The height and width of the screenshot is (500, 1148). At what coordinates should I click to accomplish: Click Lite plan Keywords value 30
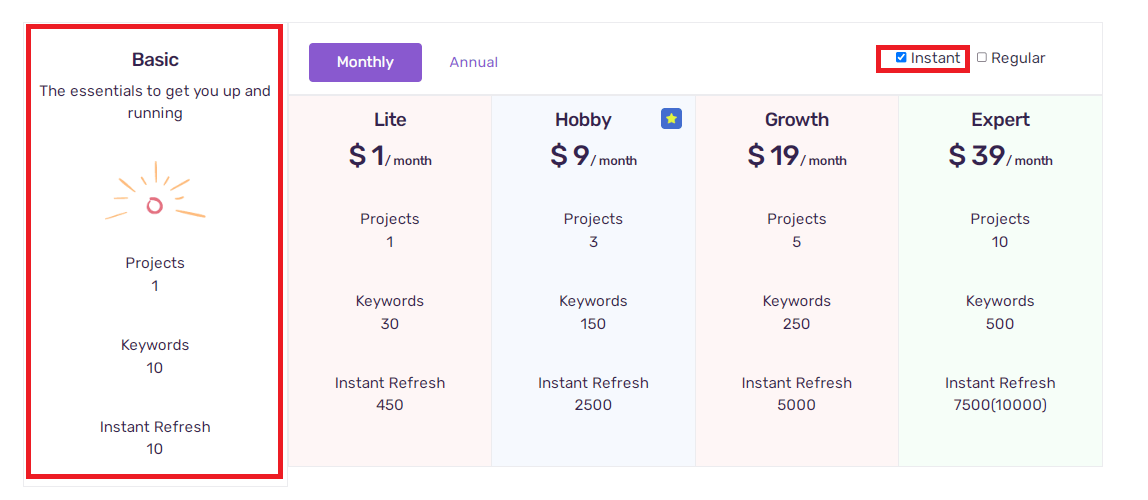point(390,324)
